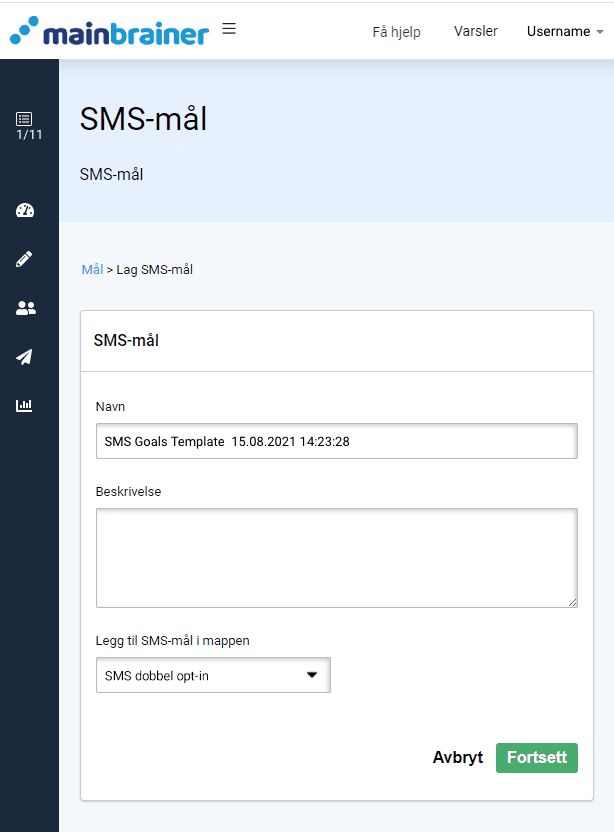This screenshot has height=832, width=614.
Task: Open the checklist 1/11 sidebar icon
Action: (x=28, y=126)
